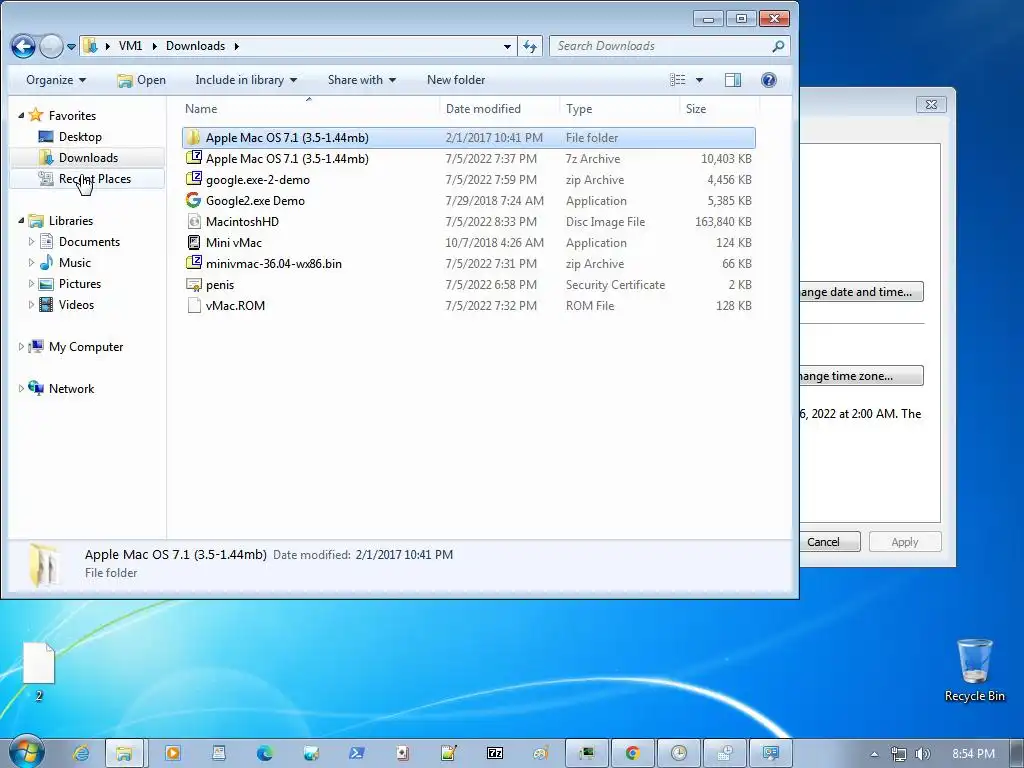This screenshot has width=1024, height=768.
Task: Open the Share with menu
Action: 362,80
